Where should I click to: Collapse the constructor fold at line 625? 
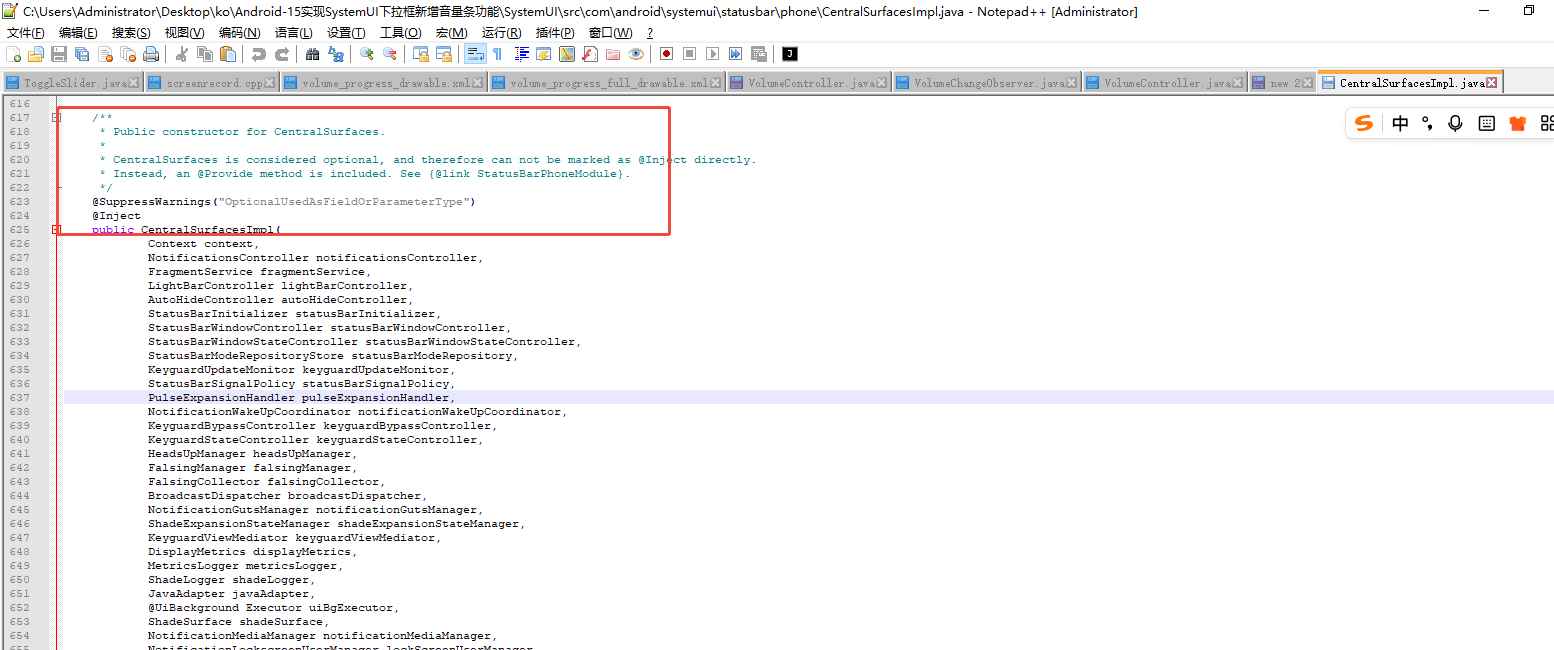pos(57,230)
